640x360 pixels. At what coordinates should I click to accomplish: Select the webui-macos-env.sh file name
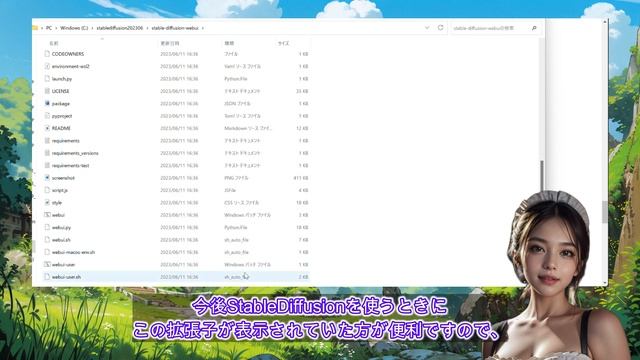(73, 252)
